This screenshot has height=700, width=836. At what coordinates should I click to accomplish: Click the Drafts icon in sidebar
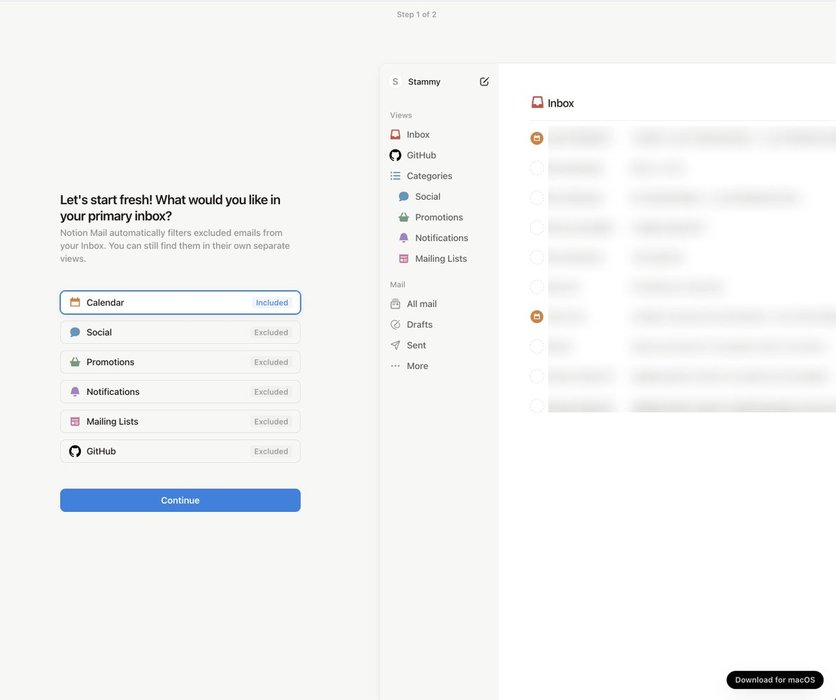coord(395,325)
